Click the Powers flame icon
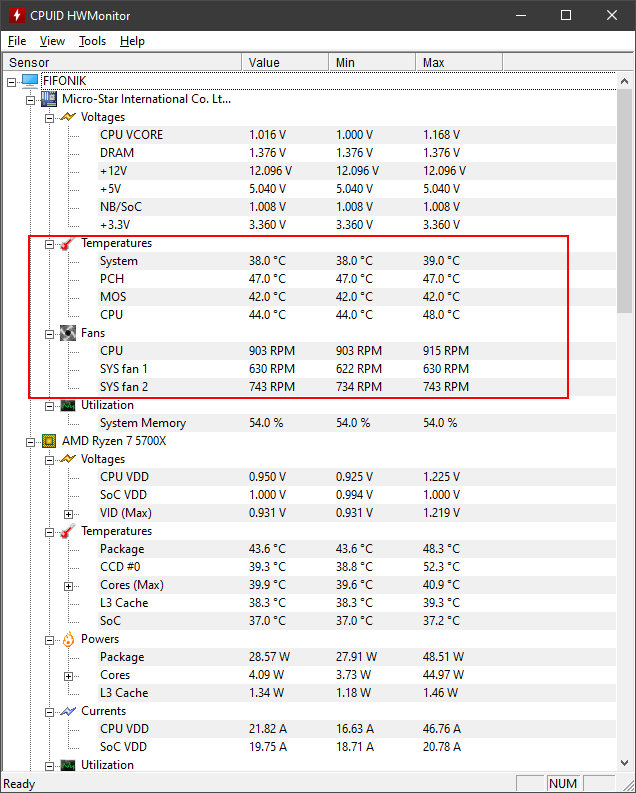Viewport: 636px width, 793px height. point(68,639)
